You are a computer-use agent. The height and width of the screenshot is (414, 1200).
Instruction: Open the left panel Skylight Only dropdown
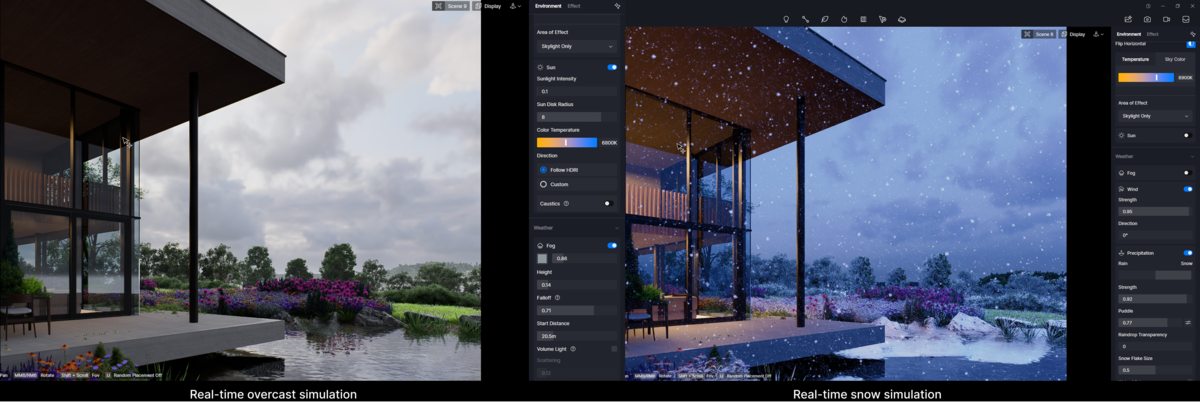[x=578, y=46]
